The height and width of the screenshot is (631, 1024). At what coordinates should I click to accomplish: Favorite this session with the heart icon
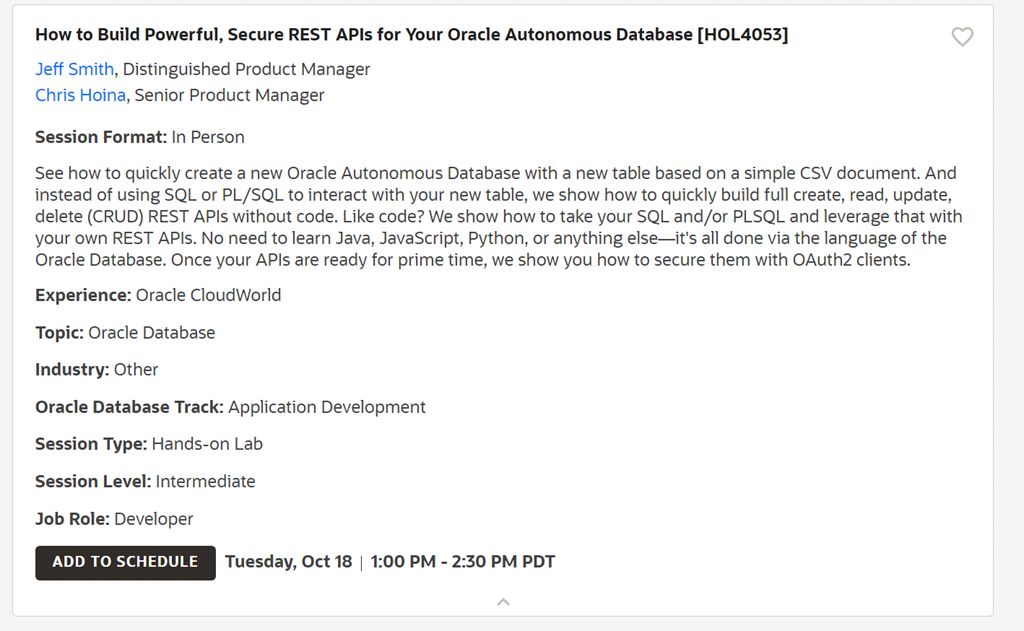point(962,37)
